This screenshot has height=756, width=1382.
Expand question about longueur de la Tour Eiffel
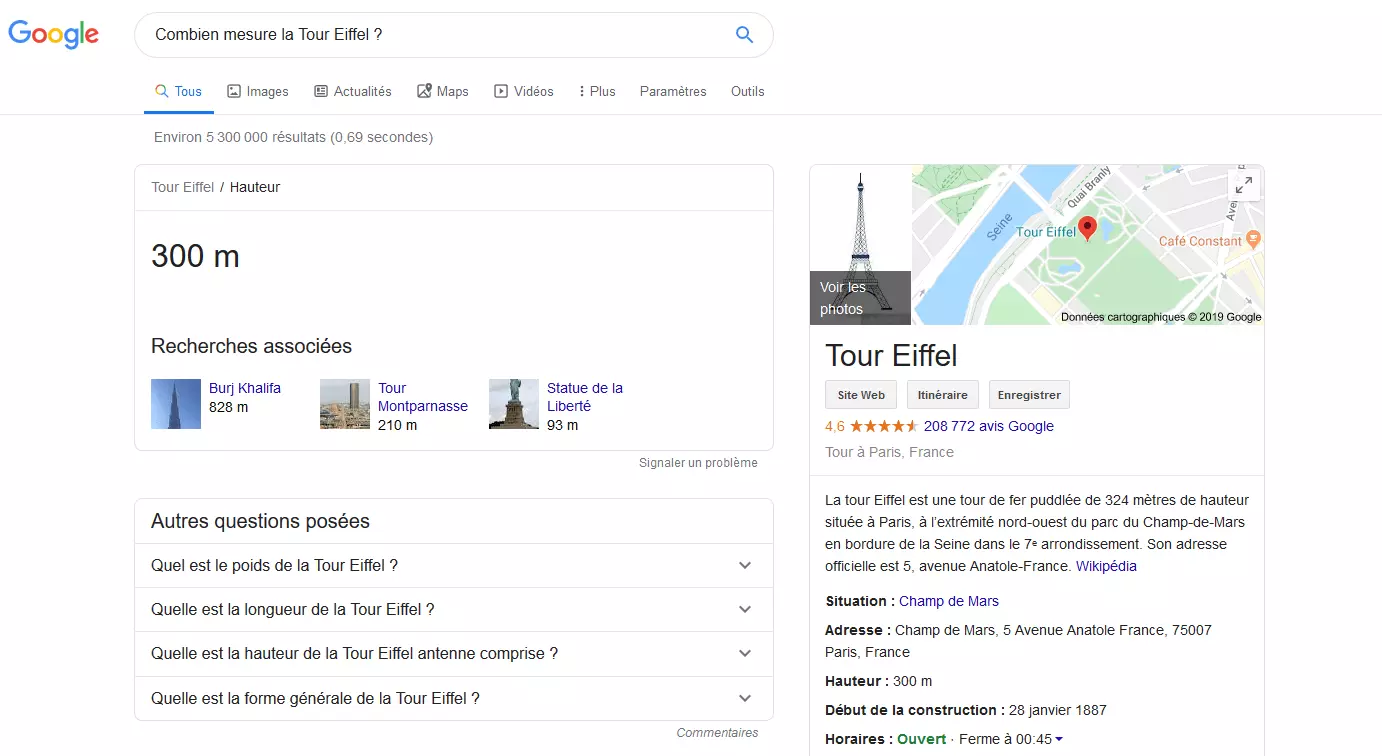454,609
